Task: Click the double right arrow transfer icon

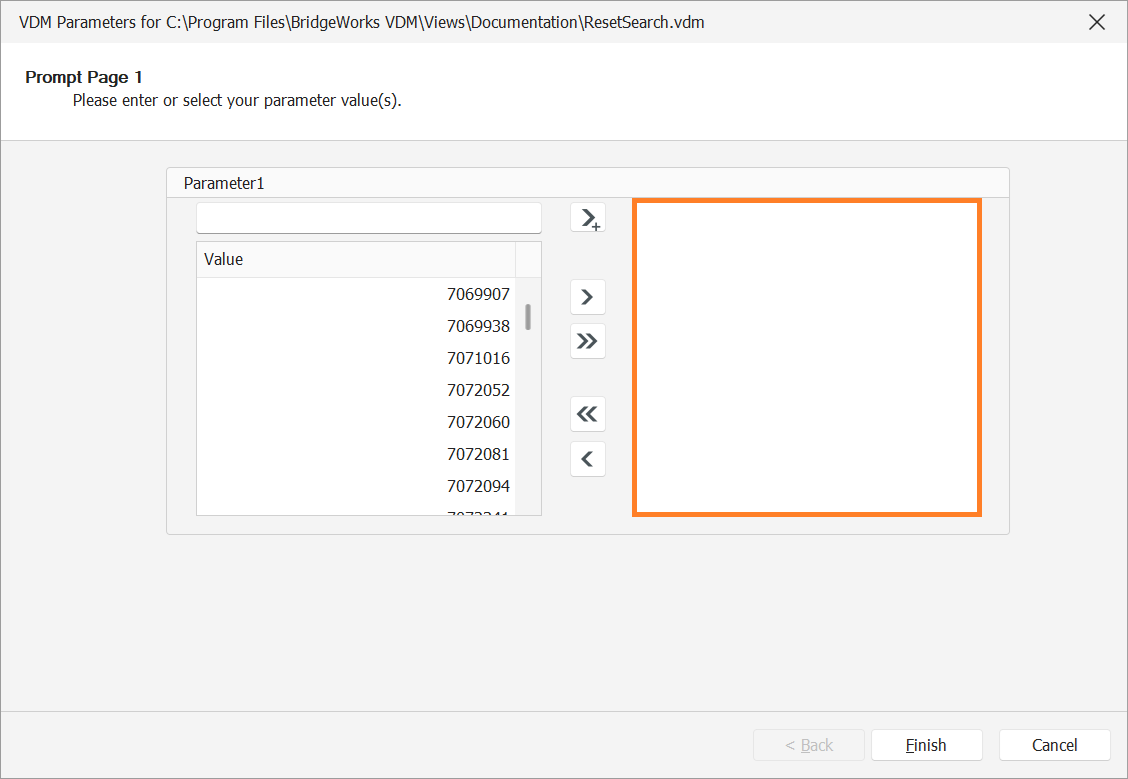Action: point(587,341)
